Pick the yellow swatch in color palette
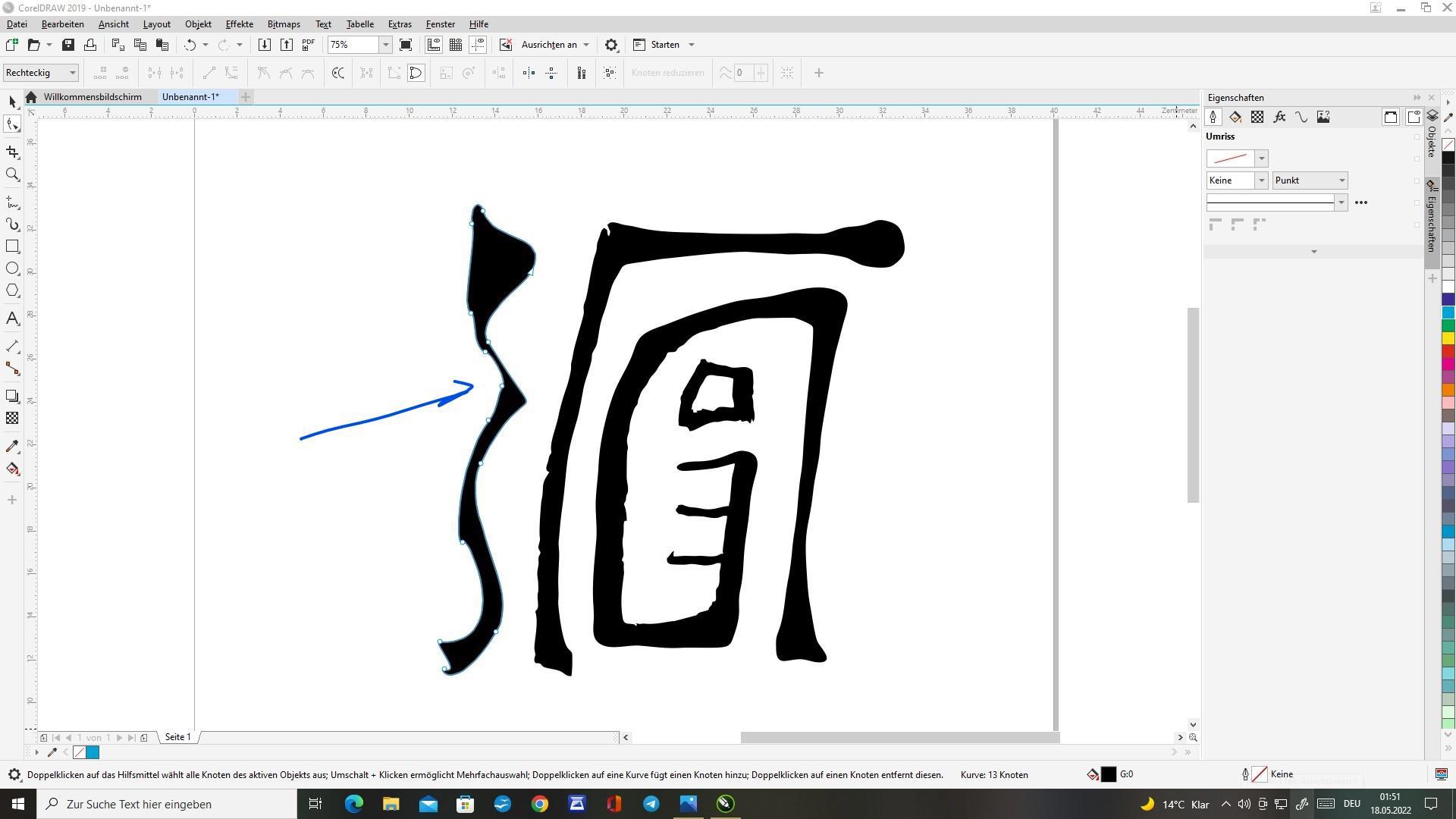Screen dimensions: 1456x819 click(1448, 338)
